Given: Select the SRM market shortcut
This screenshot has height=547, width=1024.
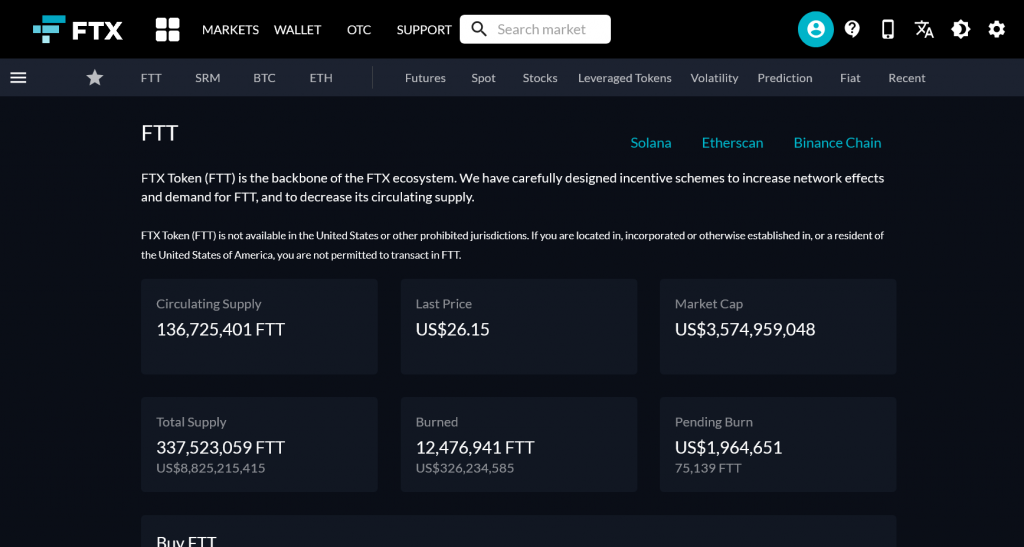Looking at the screenshot, I should click(x=208, y=78).
